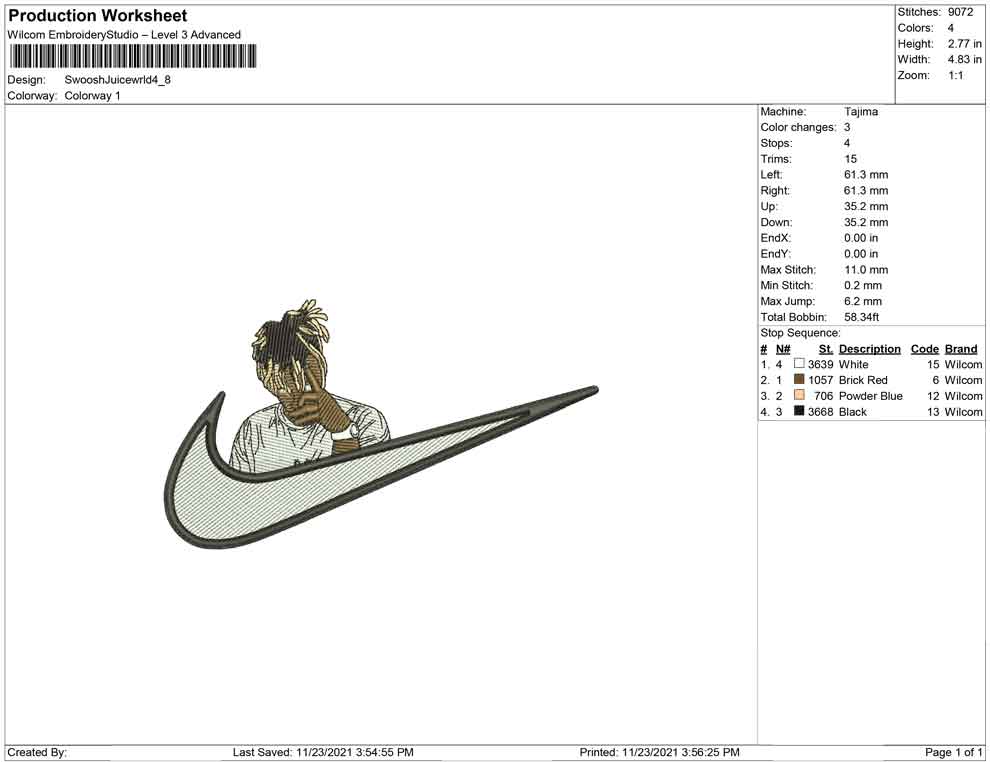The height and width of the screenshot is (762, 990).
Task: Click the 'Production Worksheet' title
Action: 98,16
